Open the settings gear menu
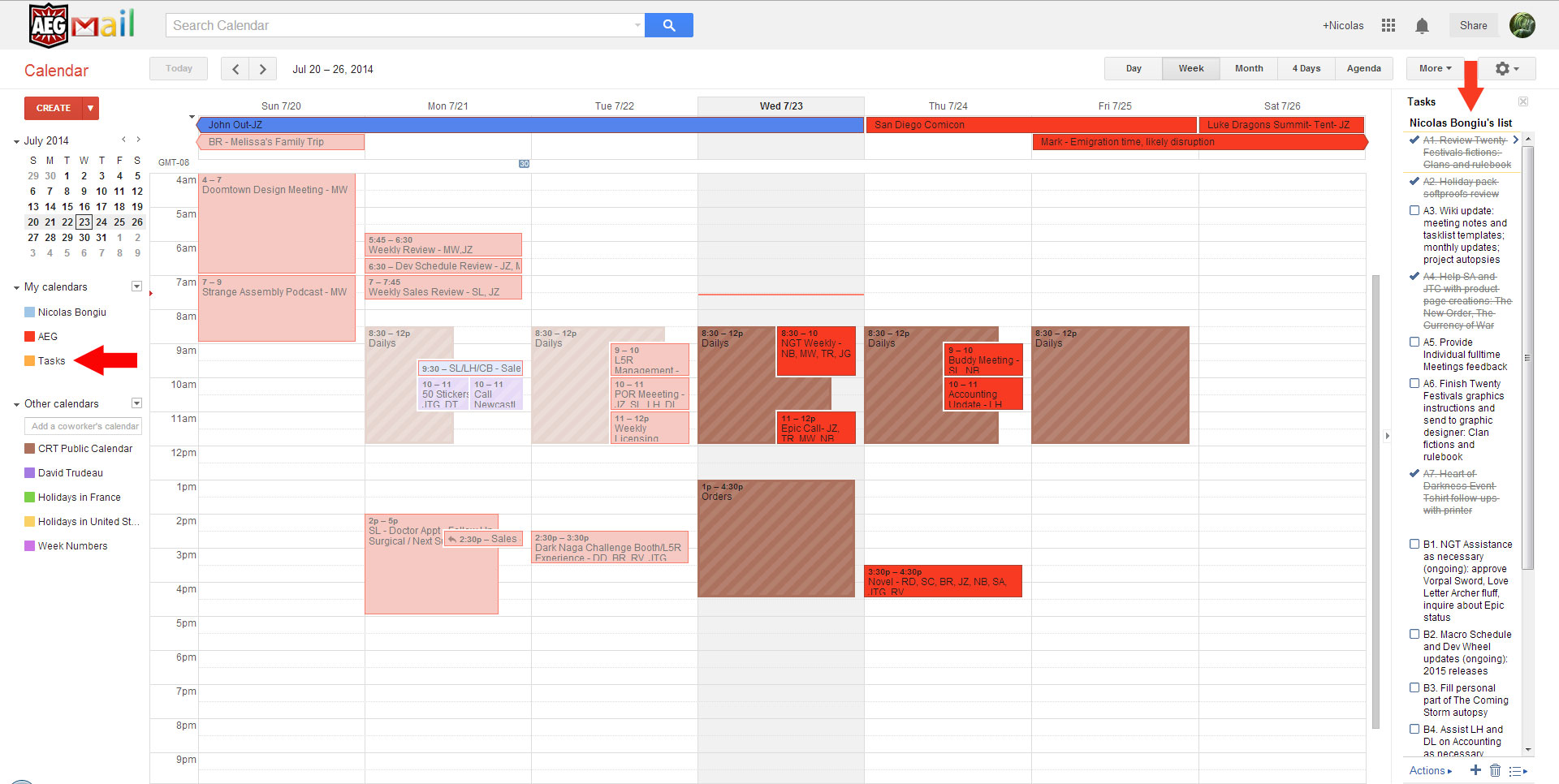The width and height of the screenshot is (1559, 784). tap(1507, 69)
